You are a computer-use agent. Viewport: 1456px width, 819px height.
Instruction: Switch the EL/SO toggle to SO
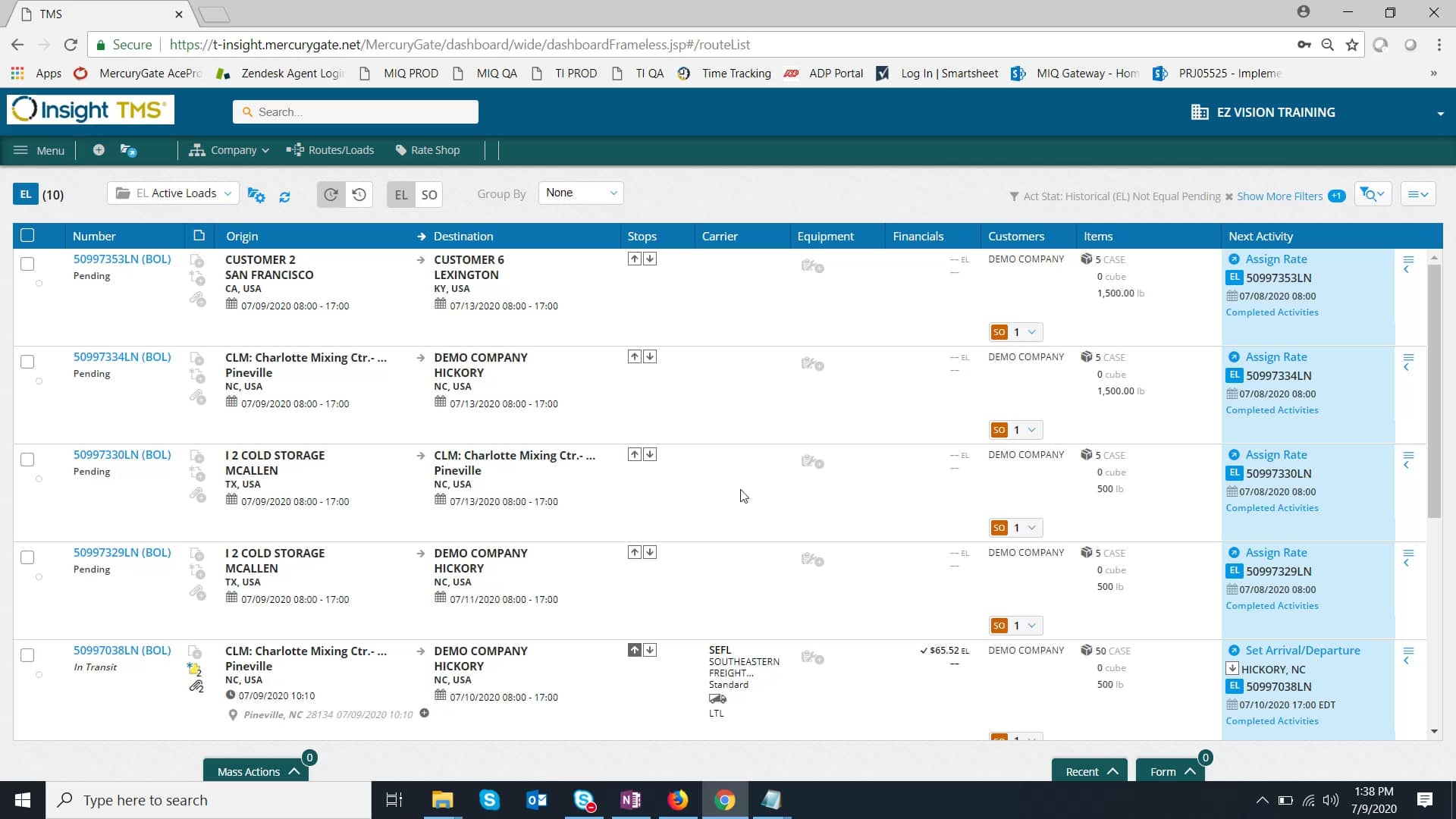pos(429,194)
